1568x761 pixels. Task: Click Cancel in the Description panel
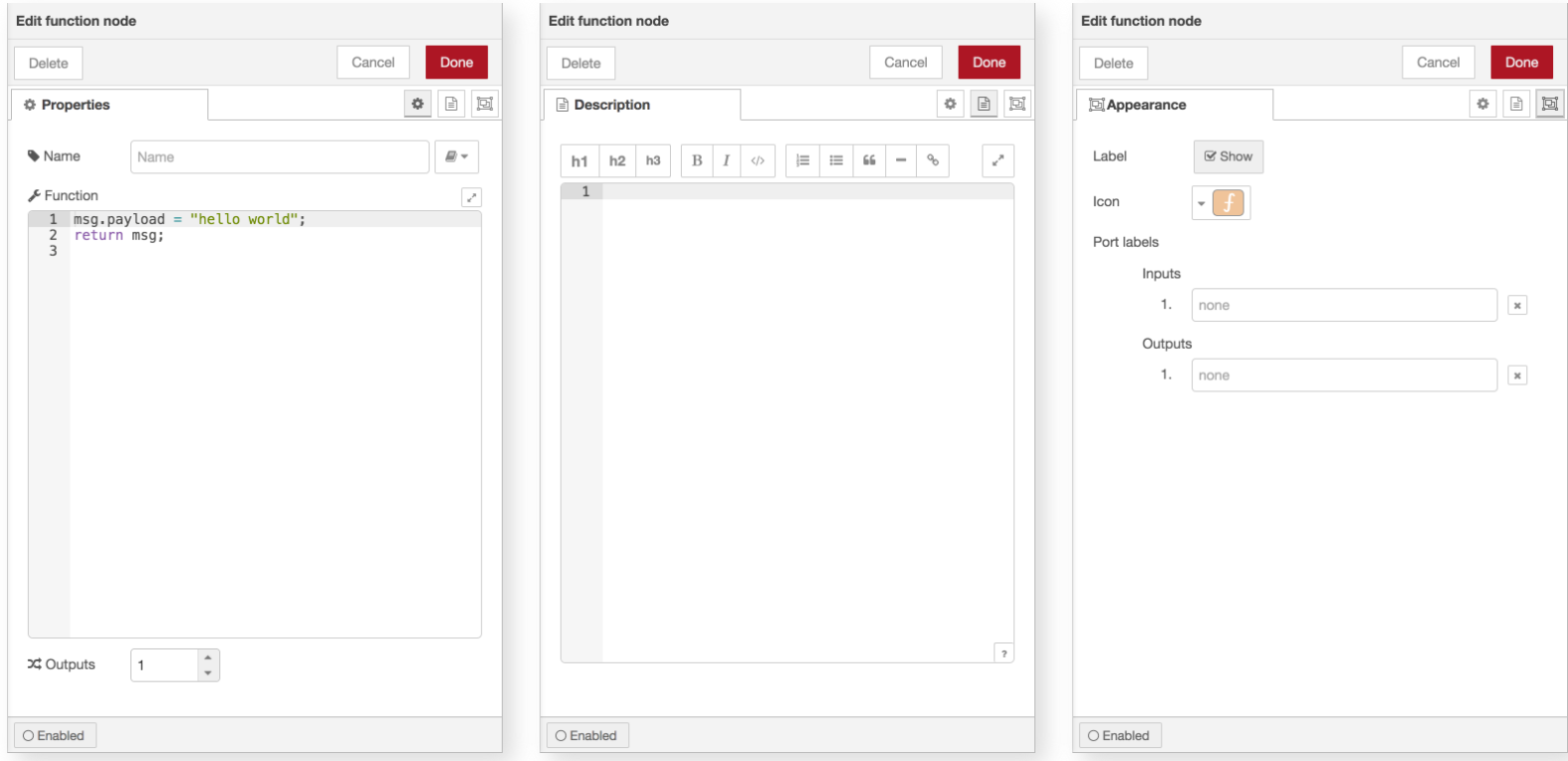click(906, 62)
